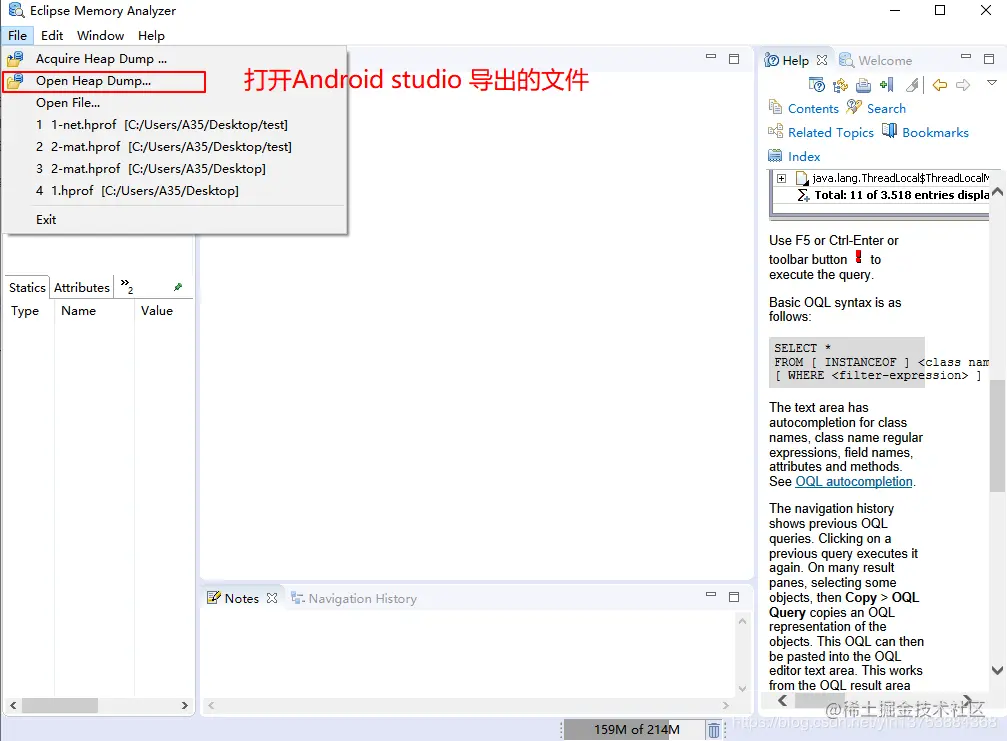Switch to Navigation History tab
This screenshot has width=1007, height=741.
point(354,598)
